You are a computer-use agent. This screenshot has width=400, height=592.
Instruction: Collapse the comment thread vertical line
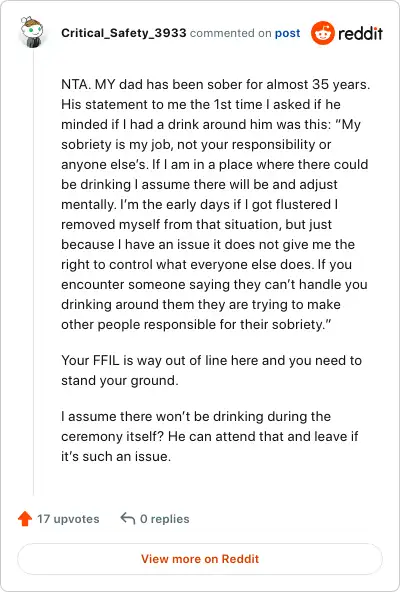[33, 272]
